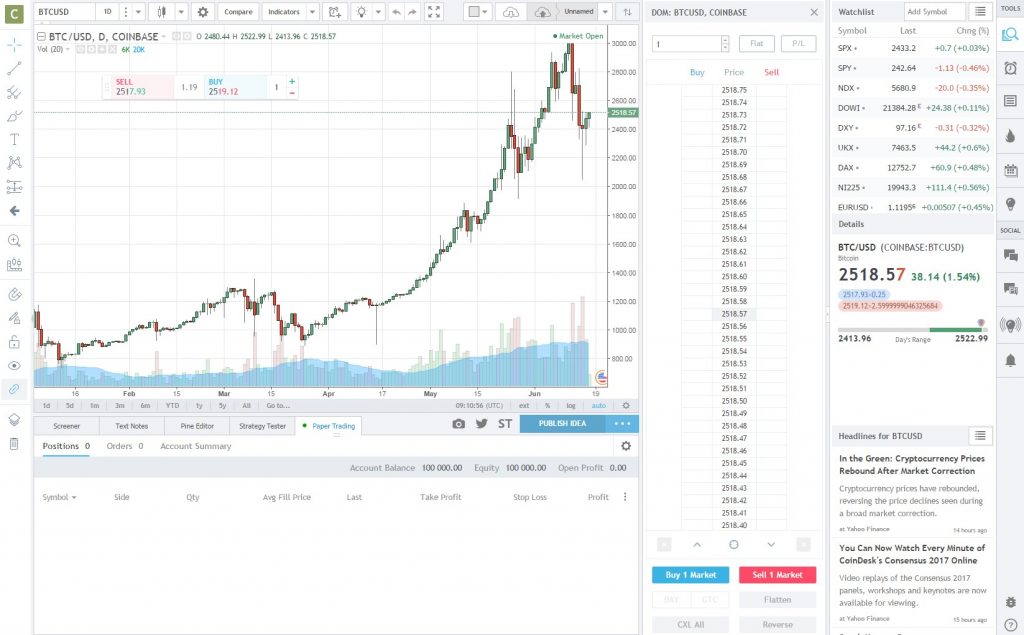Select the brush drawing tool

click(14, 116)
